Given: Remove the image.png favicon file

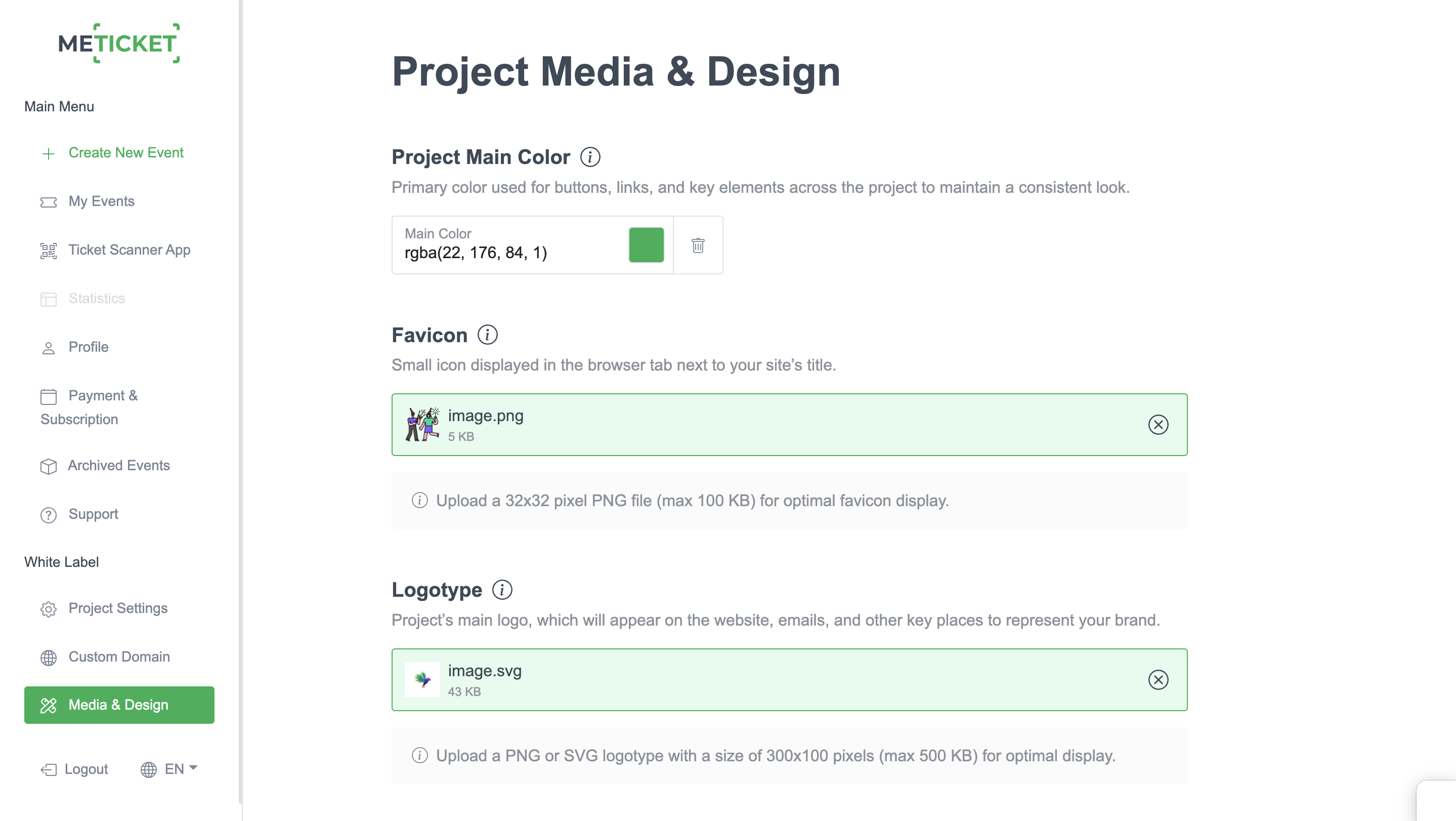Looking at the screenshot, I should pyautogui.click(x=1158, y=425).
